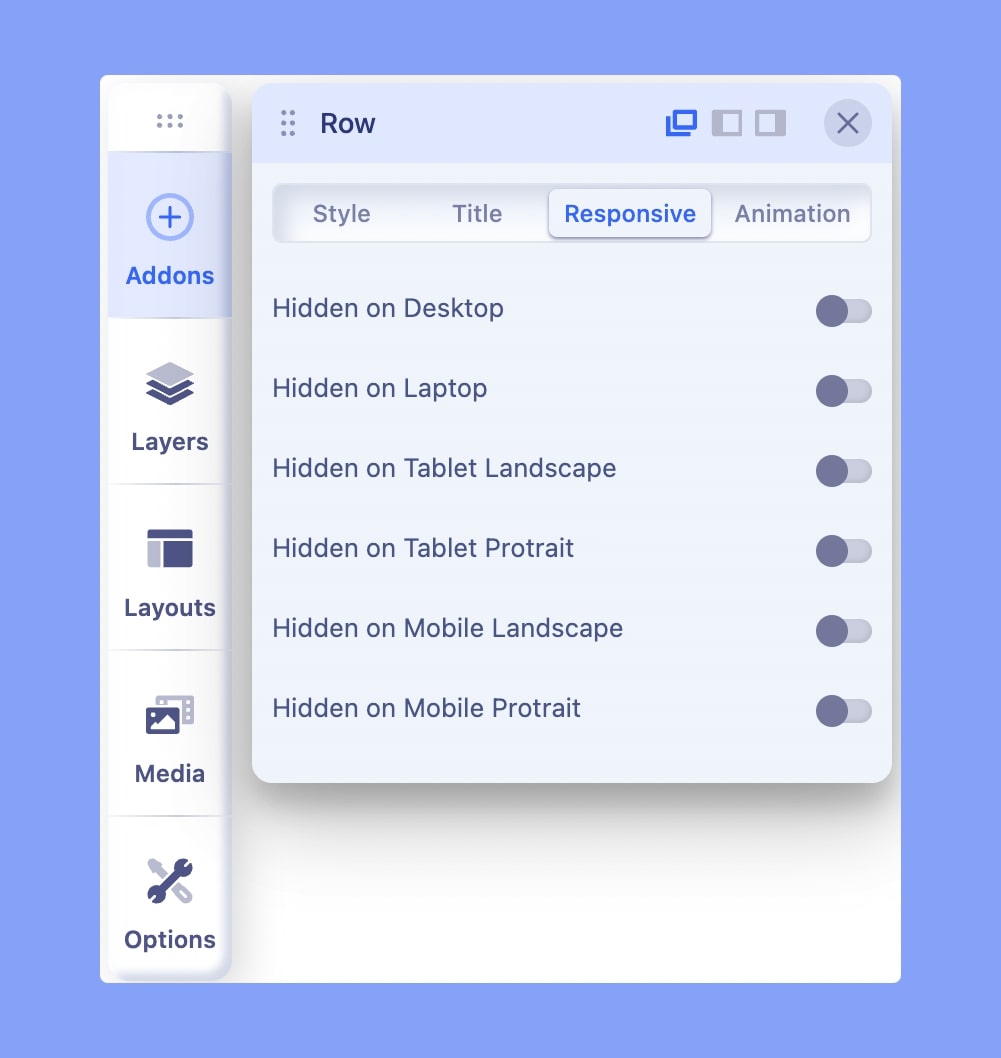Switch to the Title tab
Screen dimensions: 1001x1058
[x=477, y=214]
